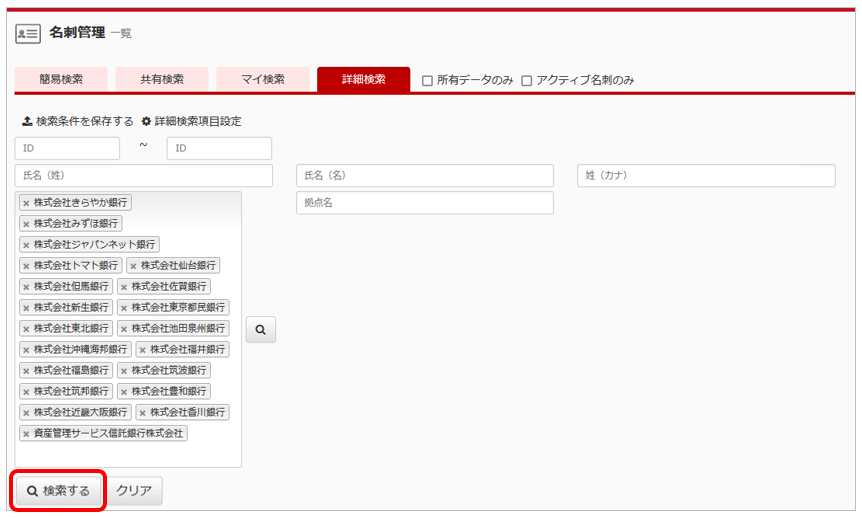Enable the 所有データのみ checkbox
Image resolution: width=862 pixels, height=518 pixels.
click(x=427, y=81)
